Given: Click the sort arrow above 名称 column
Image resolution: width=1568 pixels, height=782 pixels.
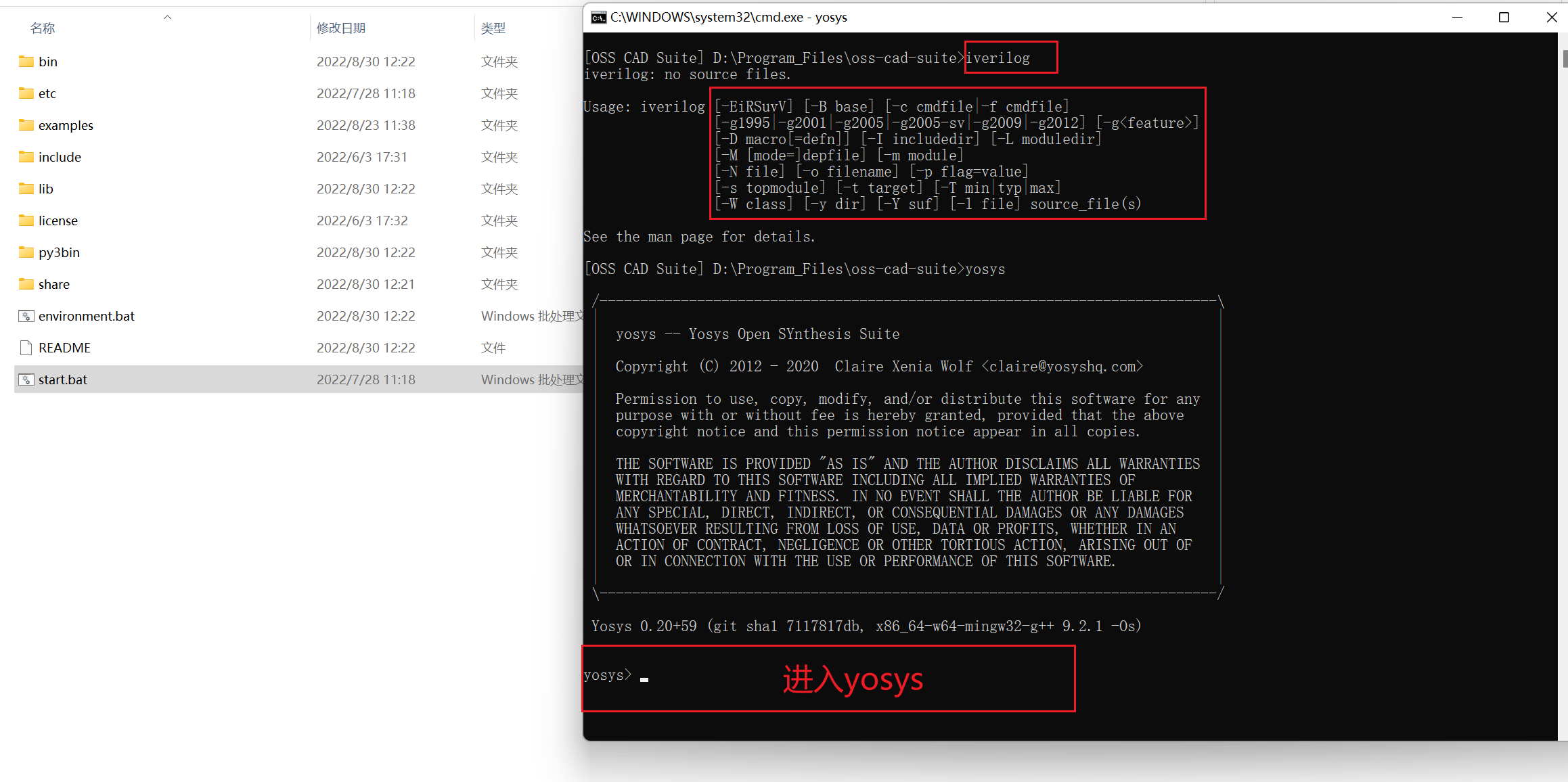Looking at the screenshot, I should click(167, 17).
